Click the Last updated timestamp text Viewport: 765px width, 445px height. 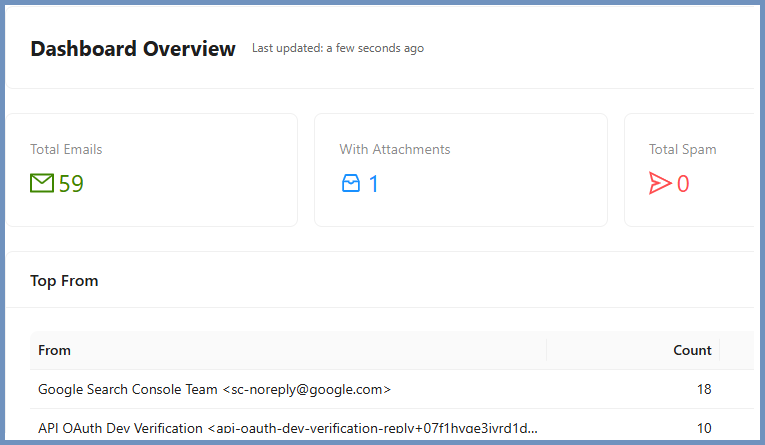click(x=337, y=48)
